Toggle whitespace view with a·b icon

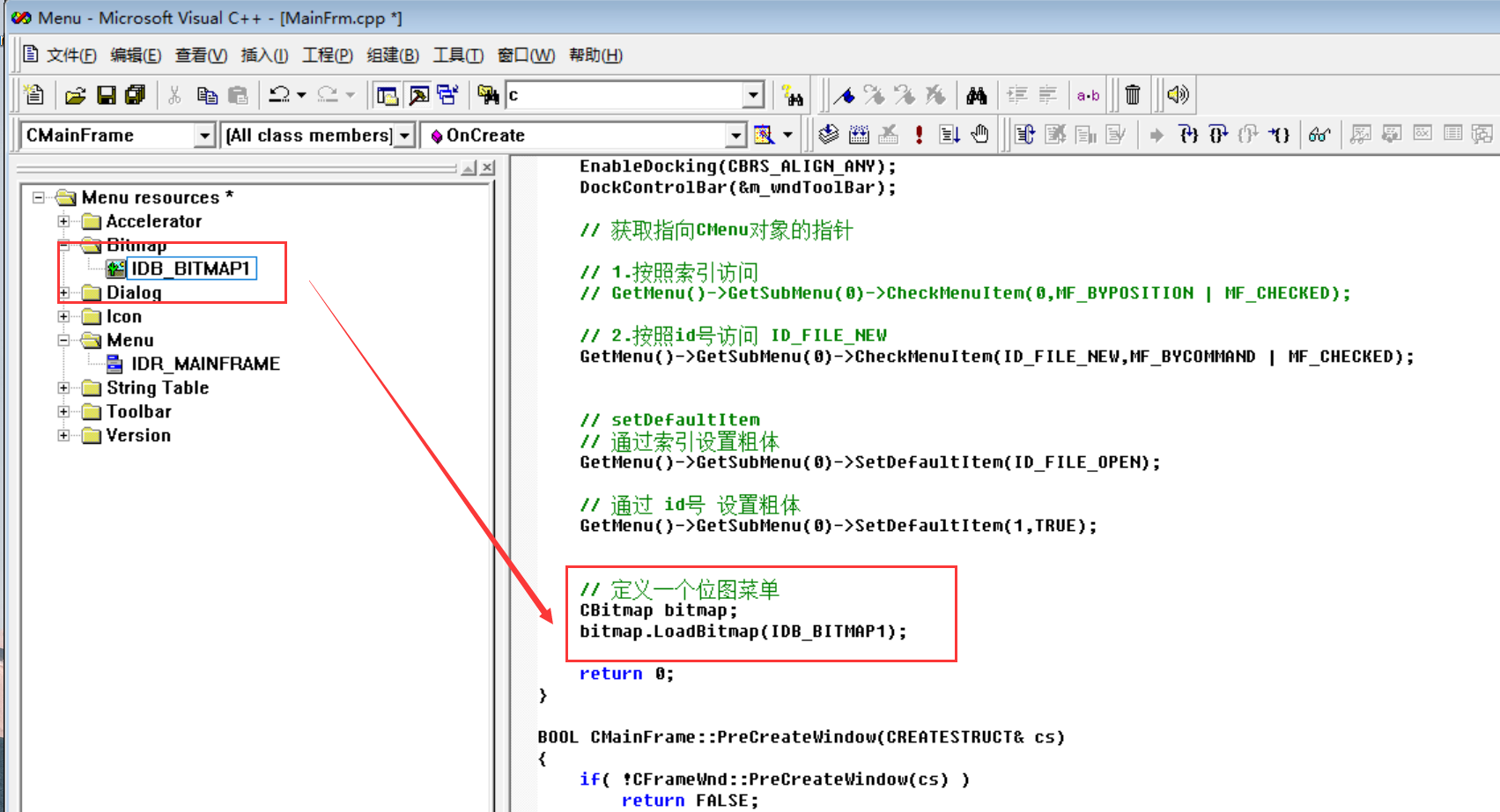coord(1088,95)
